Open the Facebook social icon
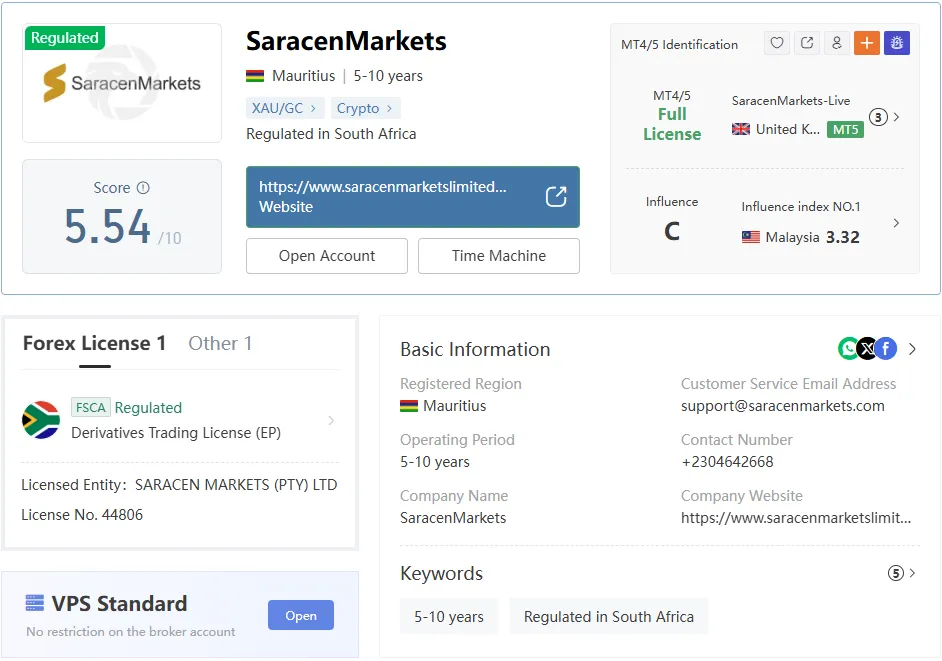 (x=886, y=349)
